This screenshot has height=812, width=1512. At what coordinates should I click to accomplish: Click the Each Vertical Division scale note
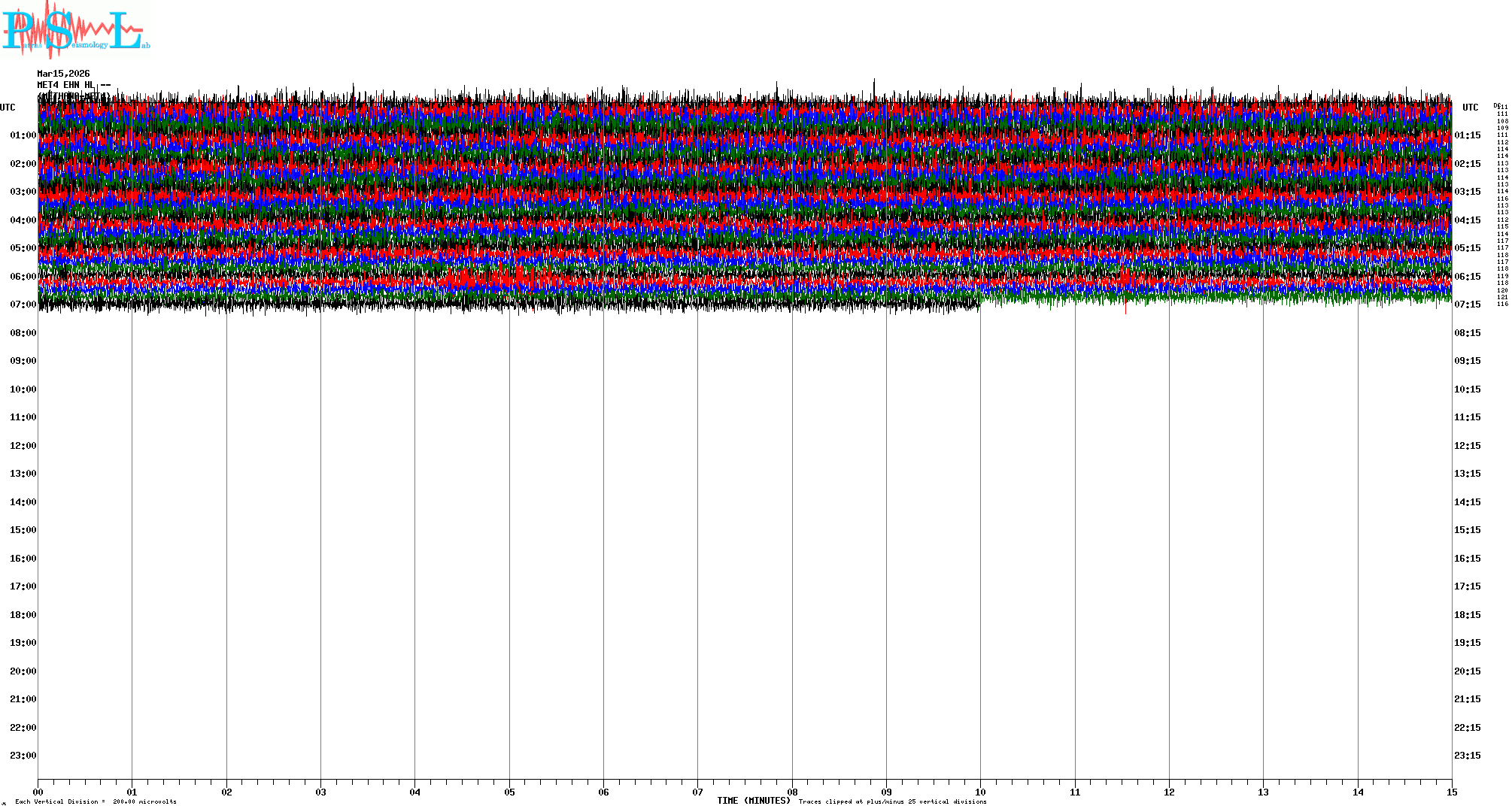point(96,802)
